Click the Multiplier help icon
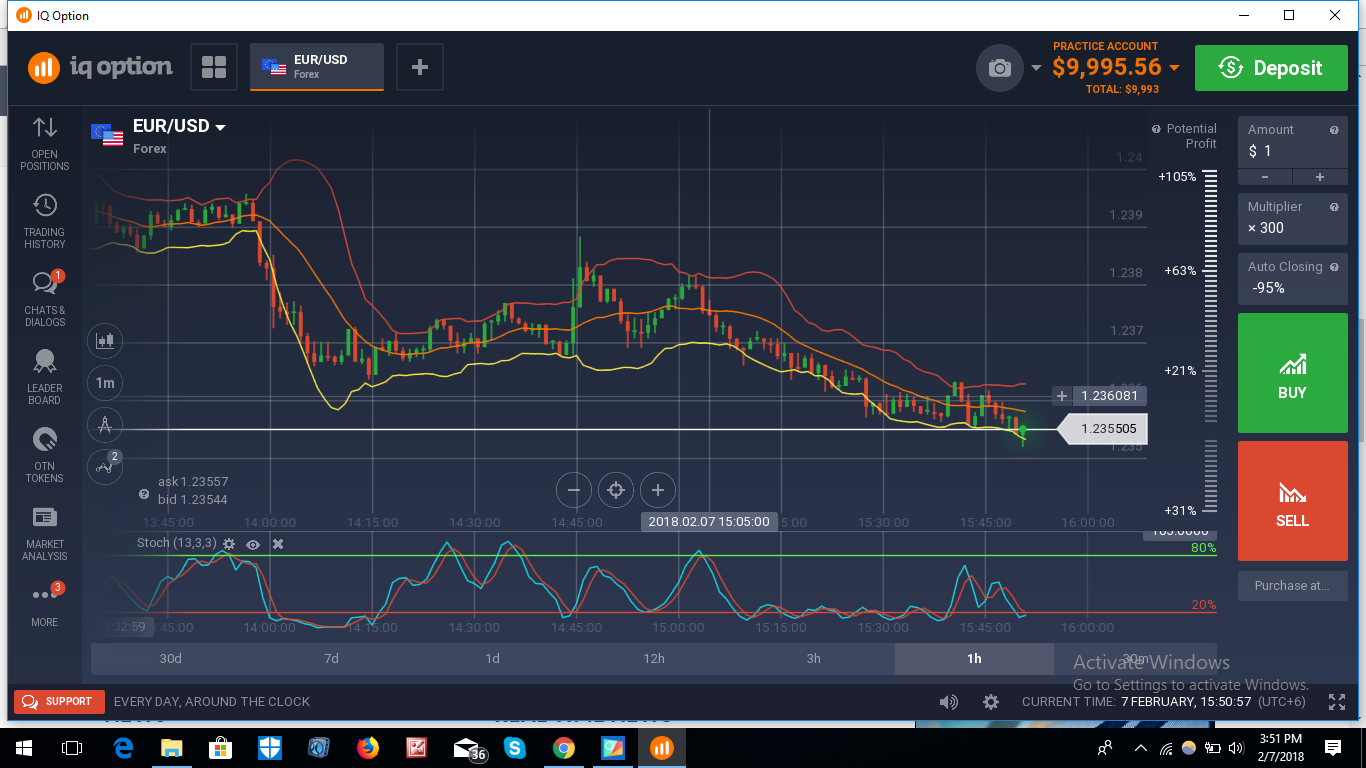The height and width of the screenshot is (768, 1366). click(1334, 207)
